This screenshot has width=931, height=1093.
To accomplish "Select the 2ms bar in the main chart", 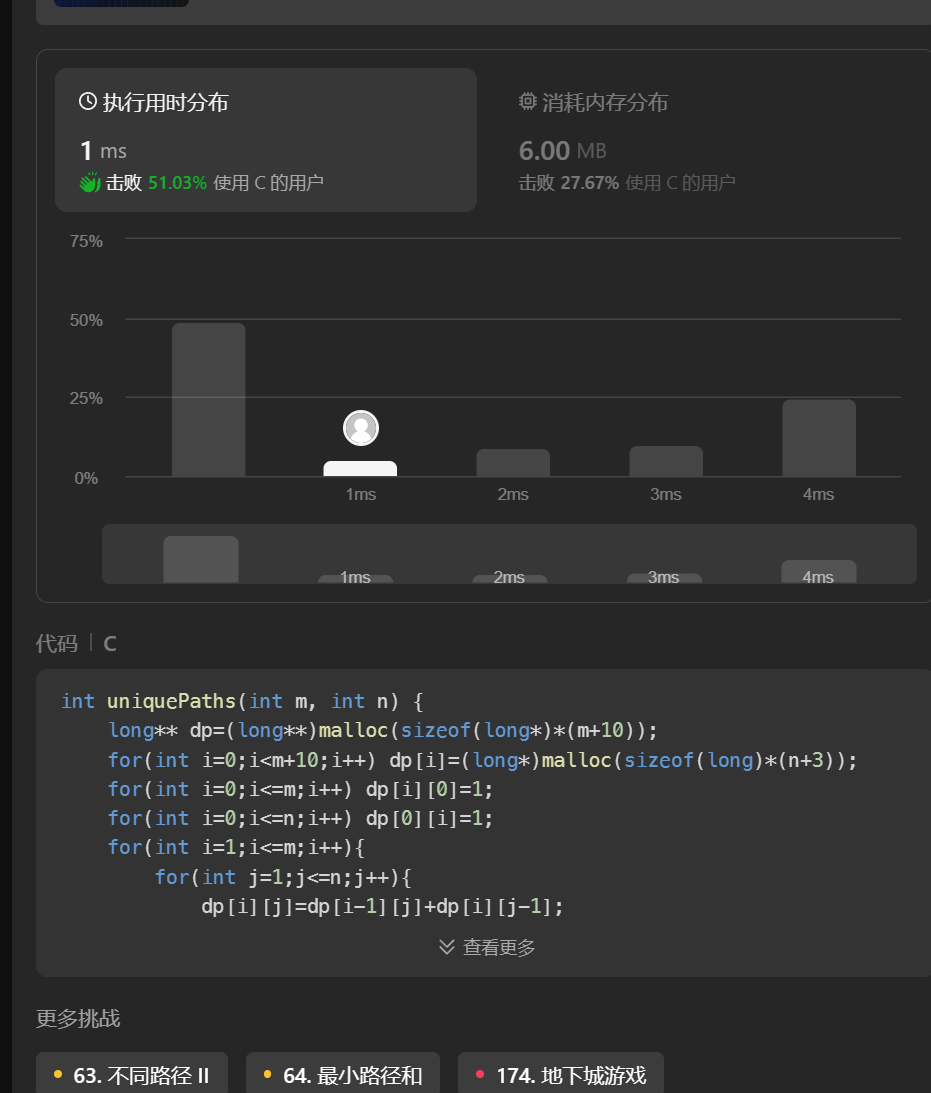I will click(x=513, y=463).
